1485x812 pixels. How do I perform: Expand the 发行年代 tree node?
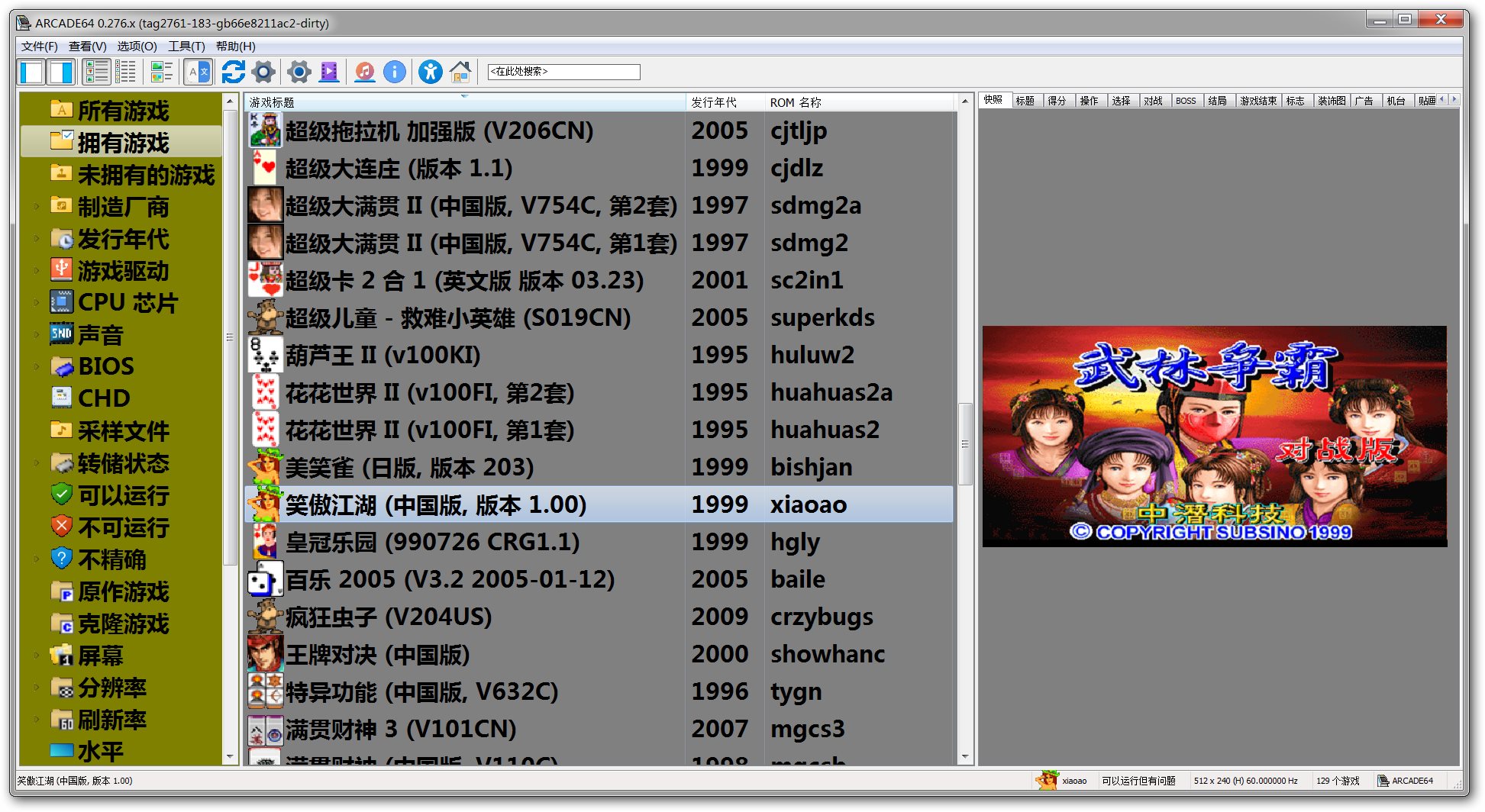point(37,238)
